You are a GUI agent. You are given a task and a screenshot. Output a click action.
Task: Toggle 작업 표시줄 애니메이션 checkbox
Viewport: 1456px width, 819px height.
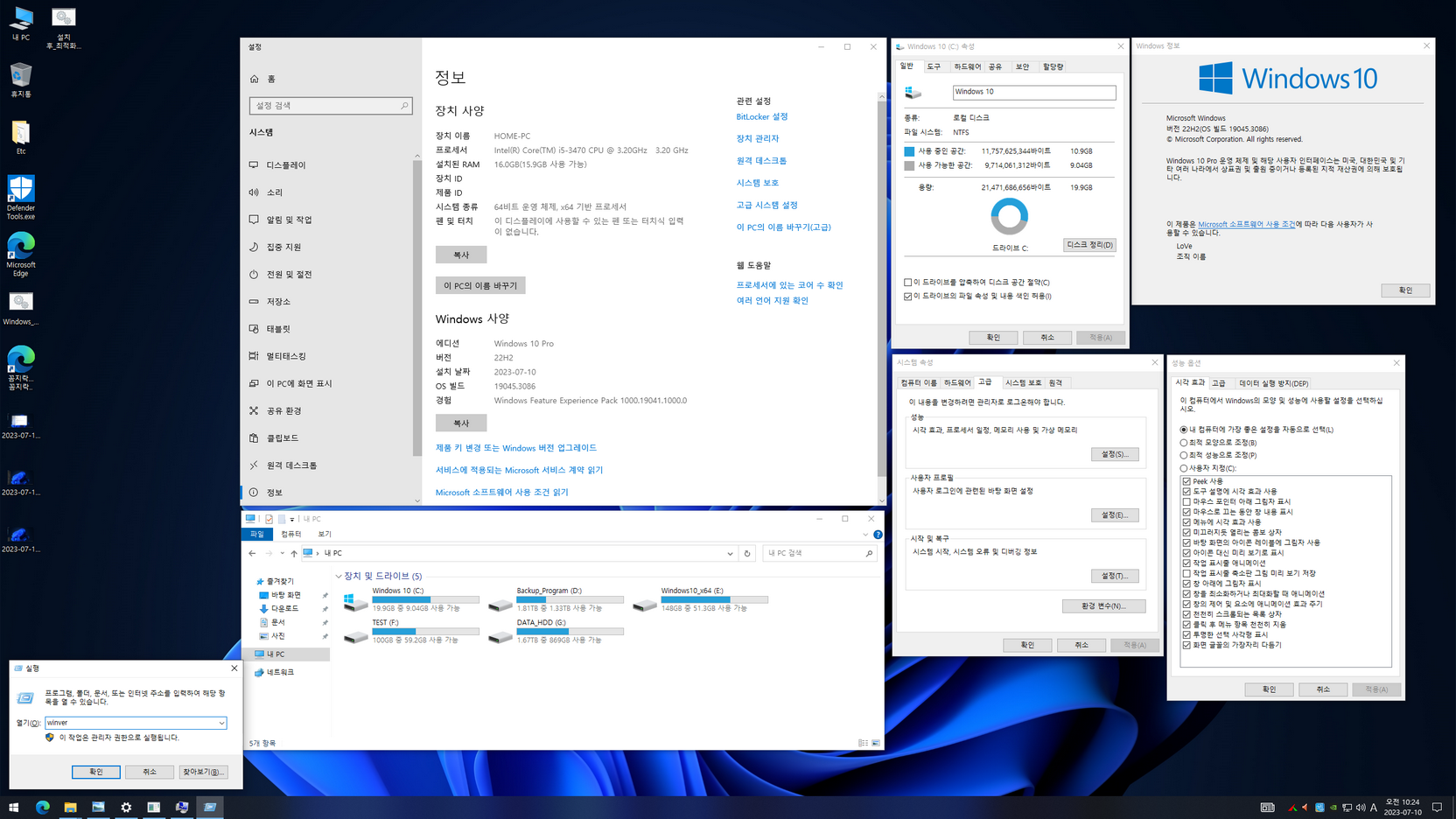1186,563
